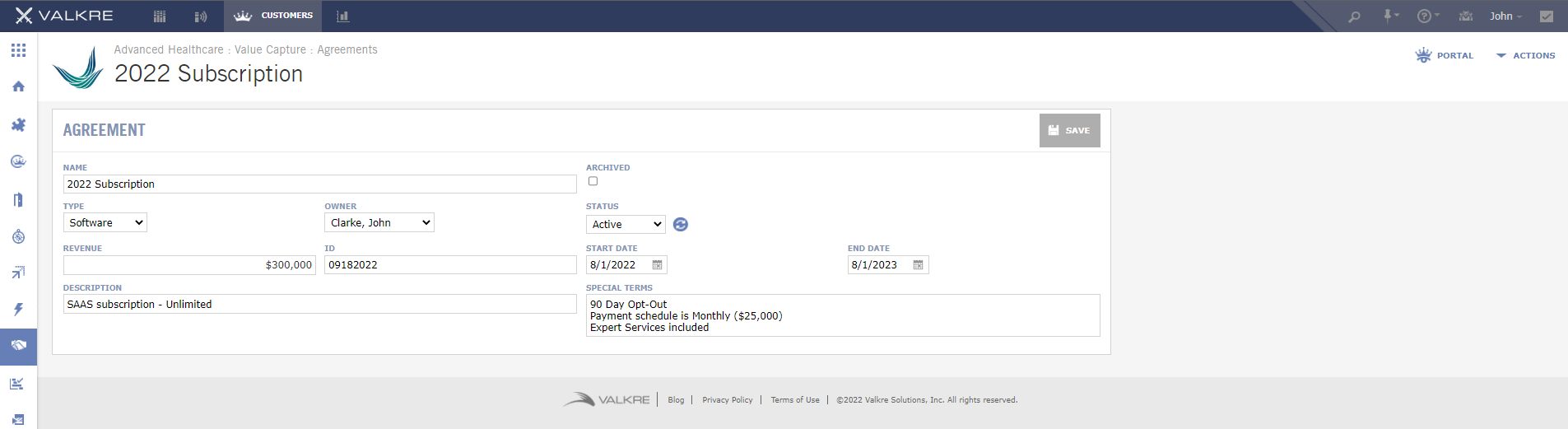Select the Customers tab
The width and height of the screenshot is (1568, 429).
pos(272,16)
